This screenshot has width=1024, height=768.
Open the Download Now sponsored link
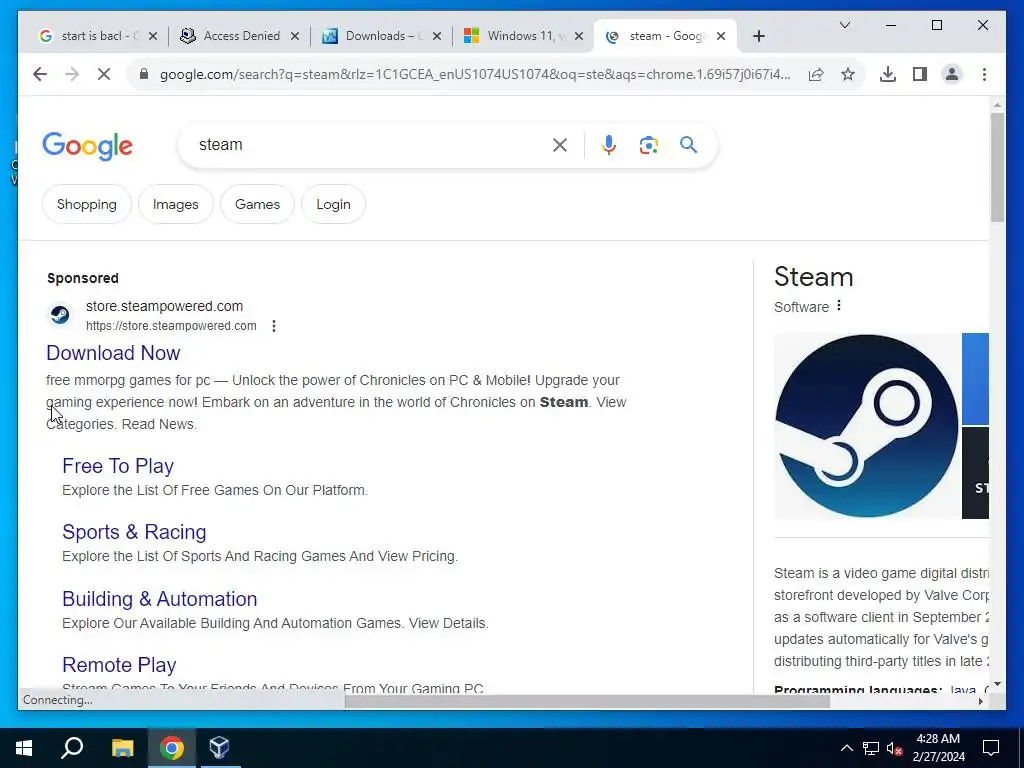tap(113, 353)
